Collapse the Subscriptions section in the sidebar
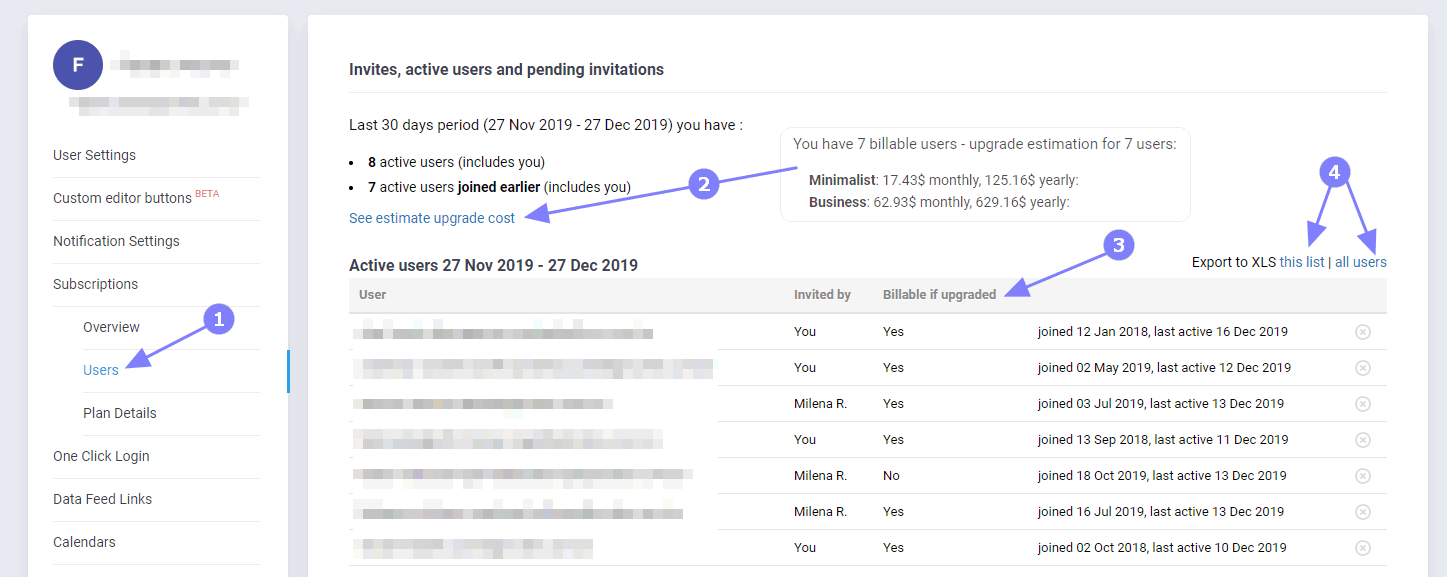The image size is (1447, 577). click(95, 284)
